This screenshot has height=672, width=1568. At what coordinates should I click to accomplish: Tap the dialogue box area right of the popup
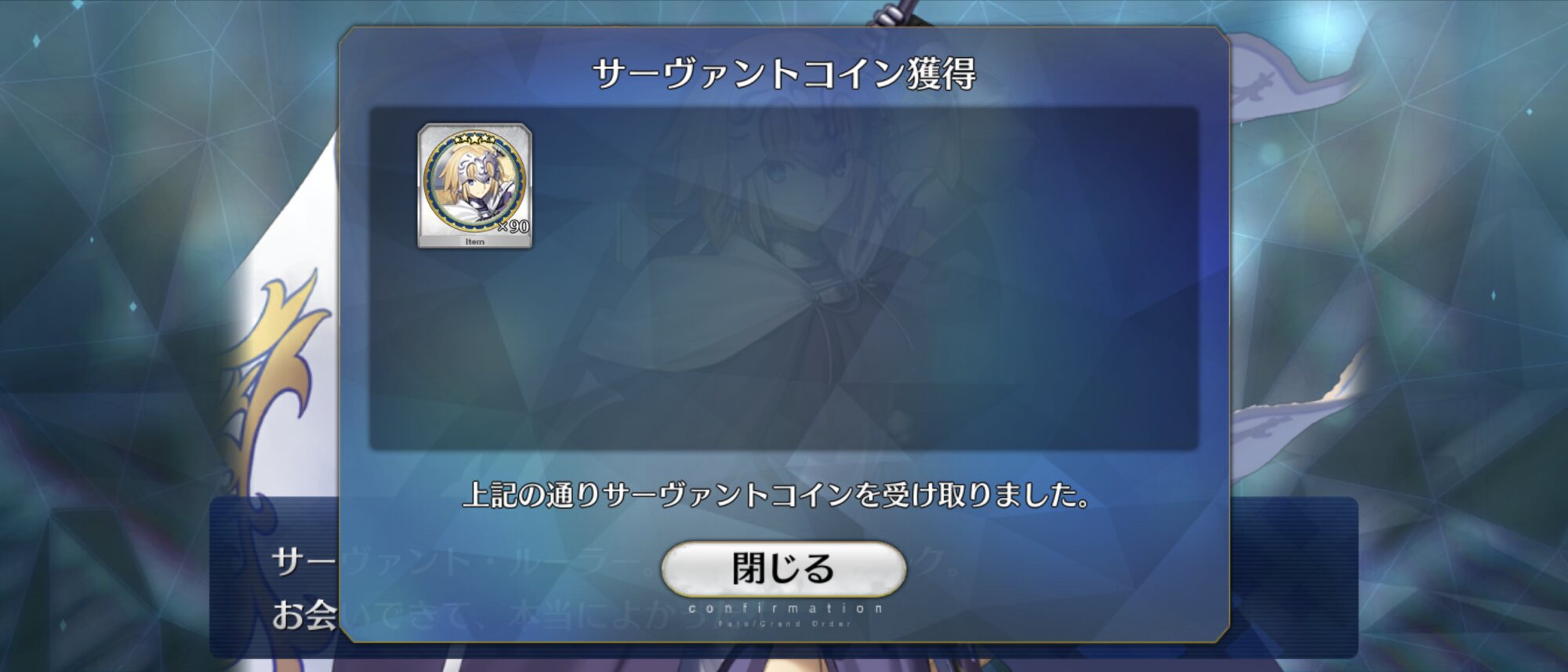(1294, 576)
